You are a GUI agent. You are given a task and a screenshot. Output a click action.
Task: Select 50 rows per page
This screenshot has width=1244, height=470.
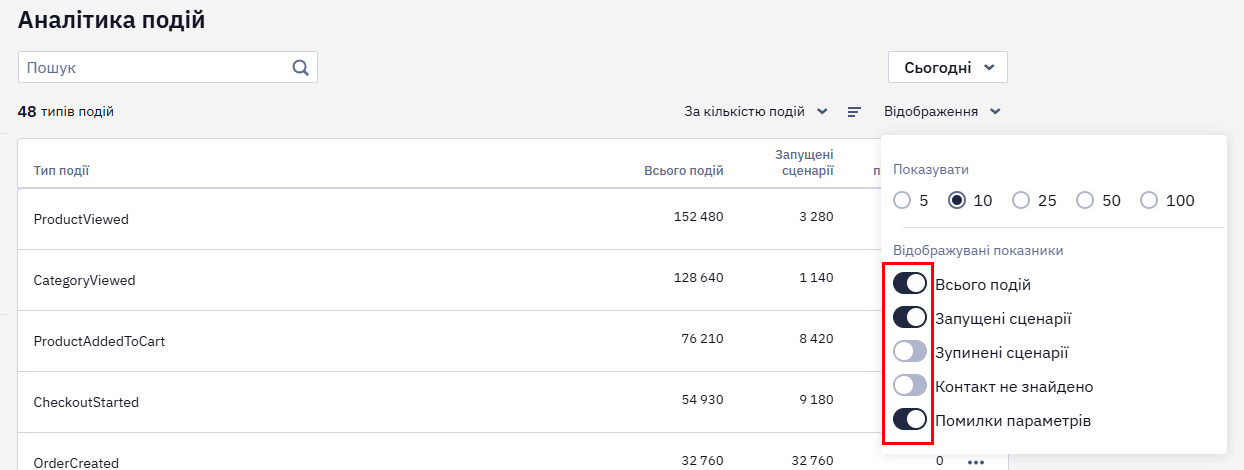point(1085,200)
